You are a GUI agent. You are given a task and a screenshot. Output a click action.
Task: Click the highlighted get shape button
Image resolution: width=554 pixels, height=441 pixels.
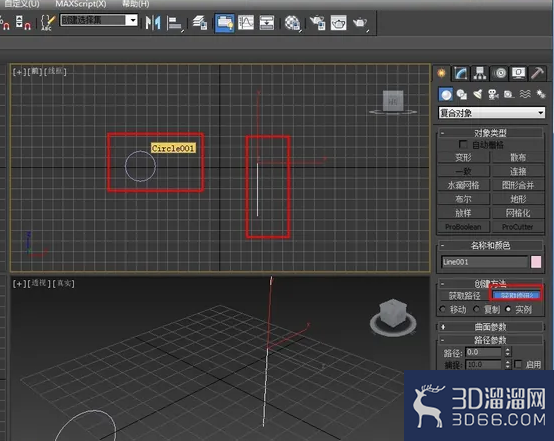tap(517, 295)
